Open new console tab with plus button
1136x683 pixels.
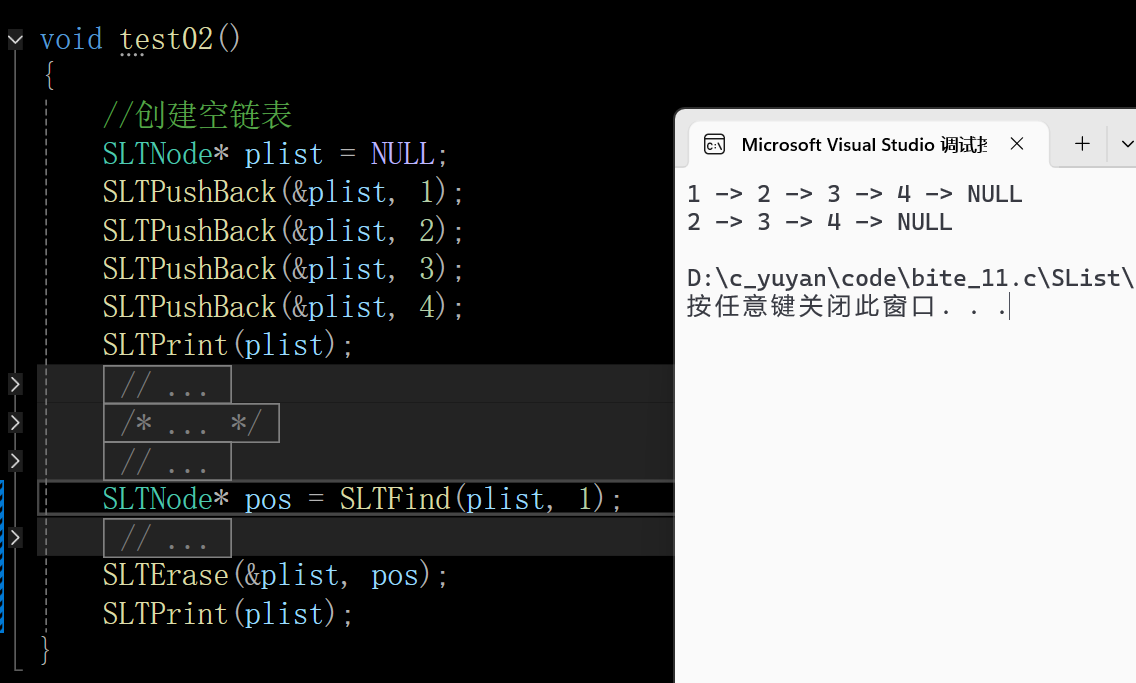click(1082, 144)
